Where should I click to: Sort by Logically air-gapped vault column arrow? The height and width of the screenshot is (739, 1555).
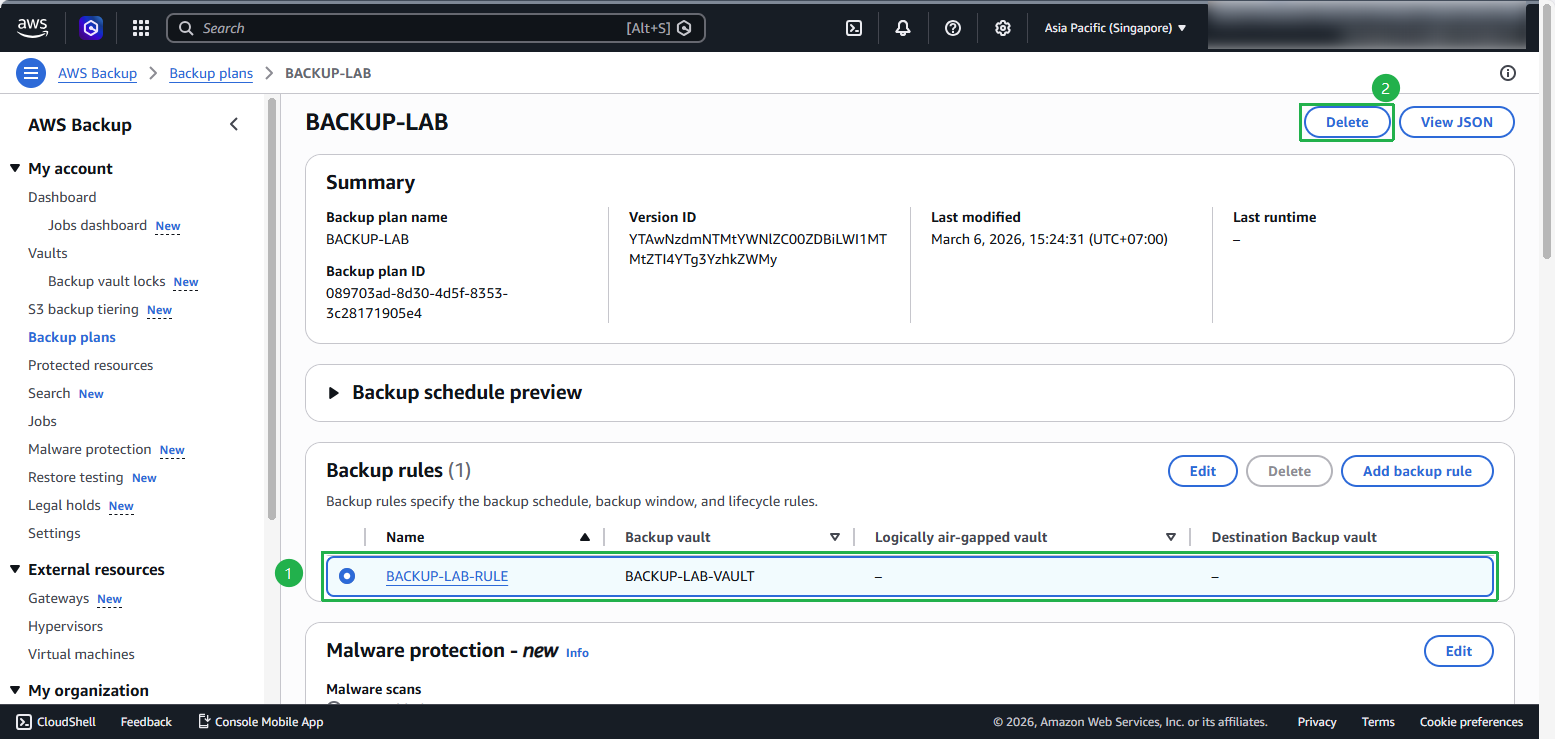(1171, 538)
